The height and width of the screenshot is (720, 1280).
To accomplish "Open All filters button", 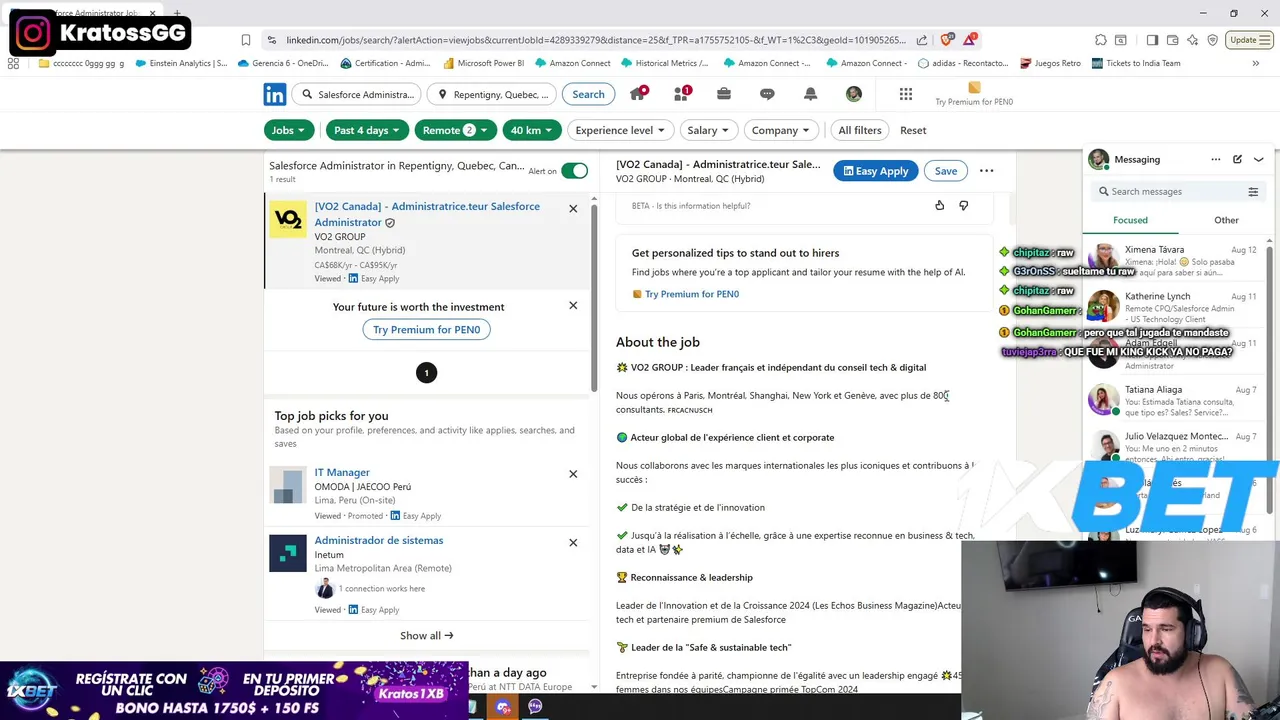I will pyautogui.click(x=860, y=130).
